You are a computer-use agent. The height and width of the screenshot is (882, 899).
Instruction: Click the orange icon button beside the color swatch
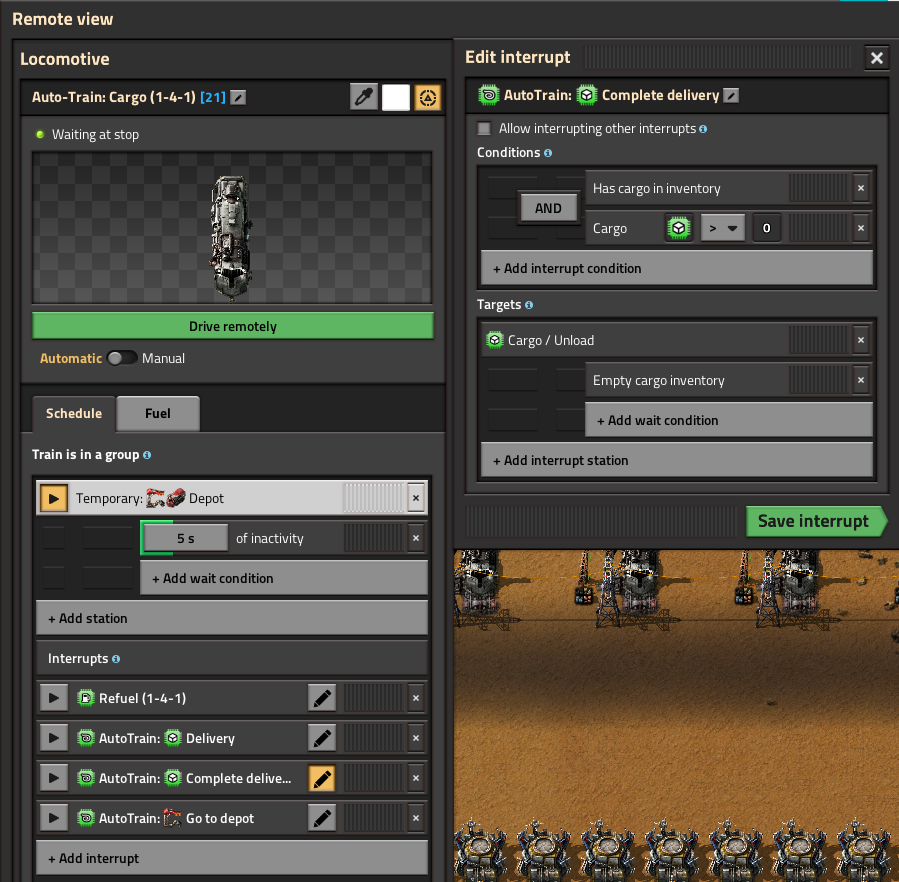pos(428,97)
